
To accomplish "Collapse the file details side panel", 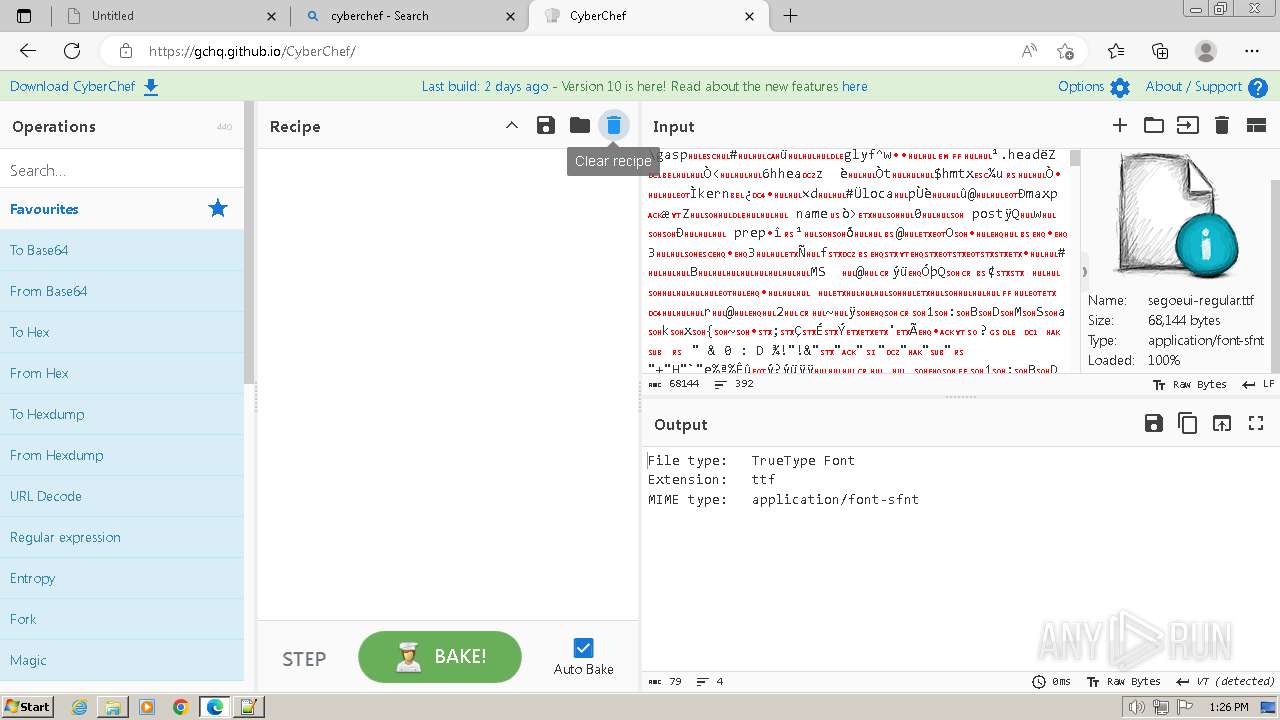I will tap(1084, 271).
